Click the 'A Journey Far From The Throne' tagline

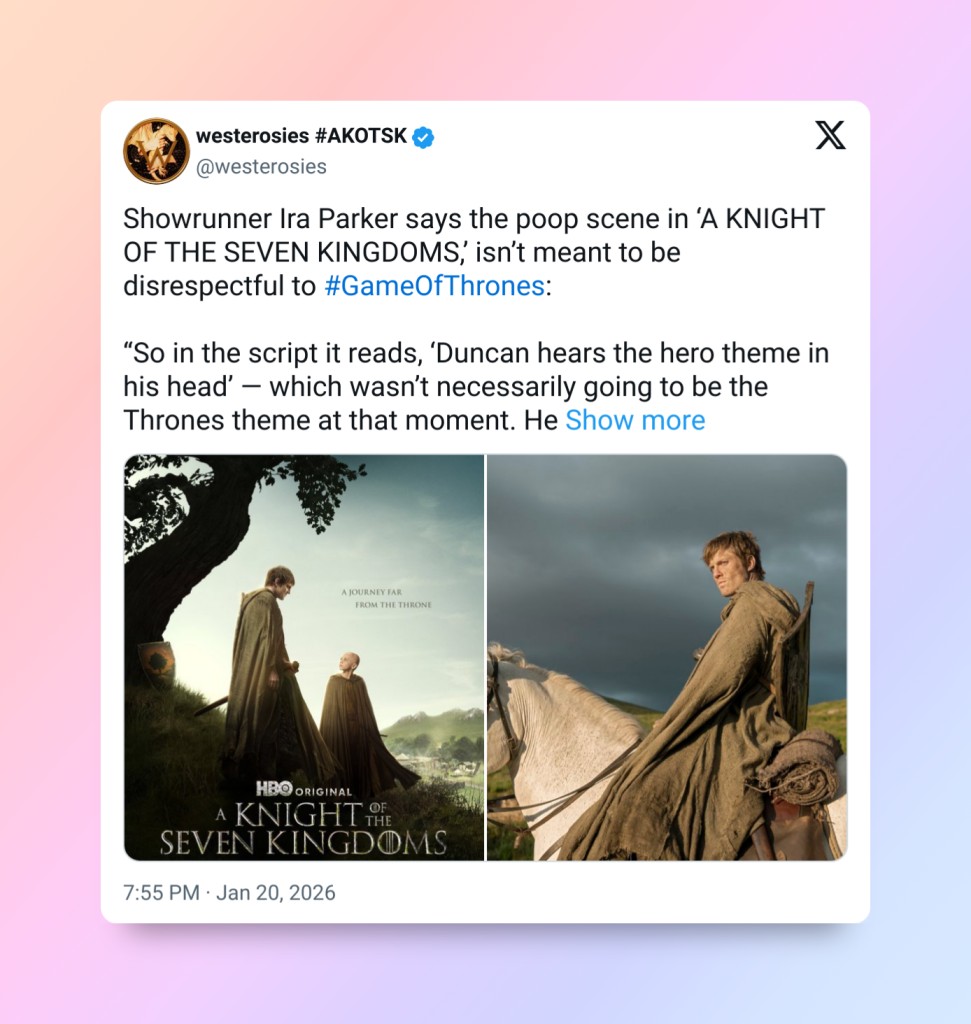pyautogui.click(x=386, y=598)
